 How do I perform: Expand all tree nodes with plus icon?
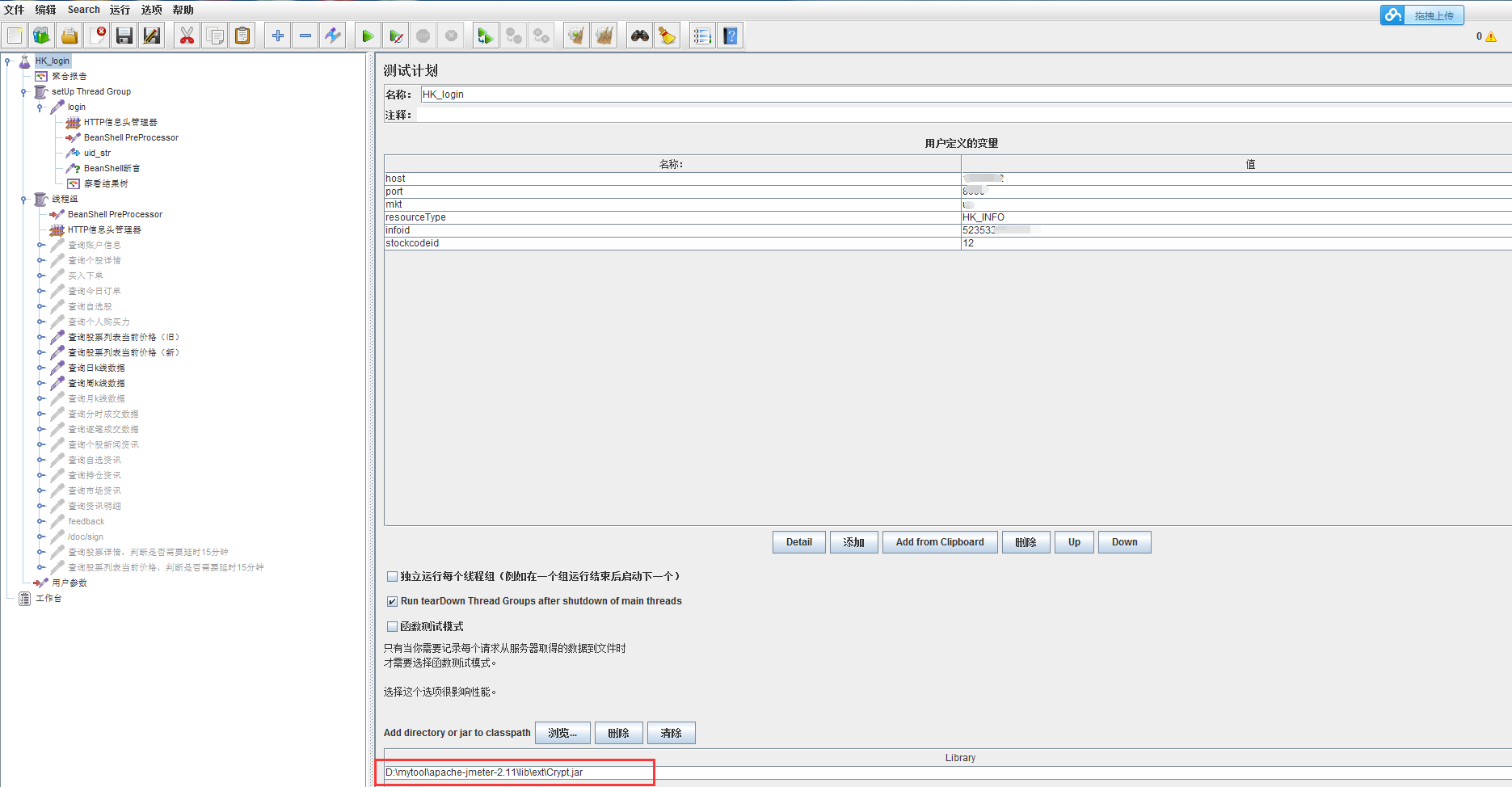278,36
